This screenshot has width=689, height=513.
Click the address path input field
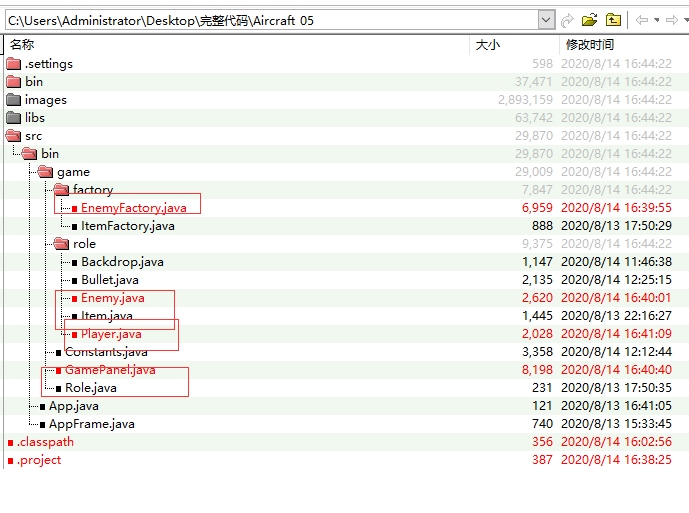point(272,20)
